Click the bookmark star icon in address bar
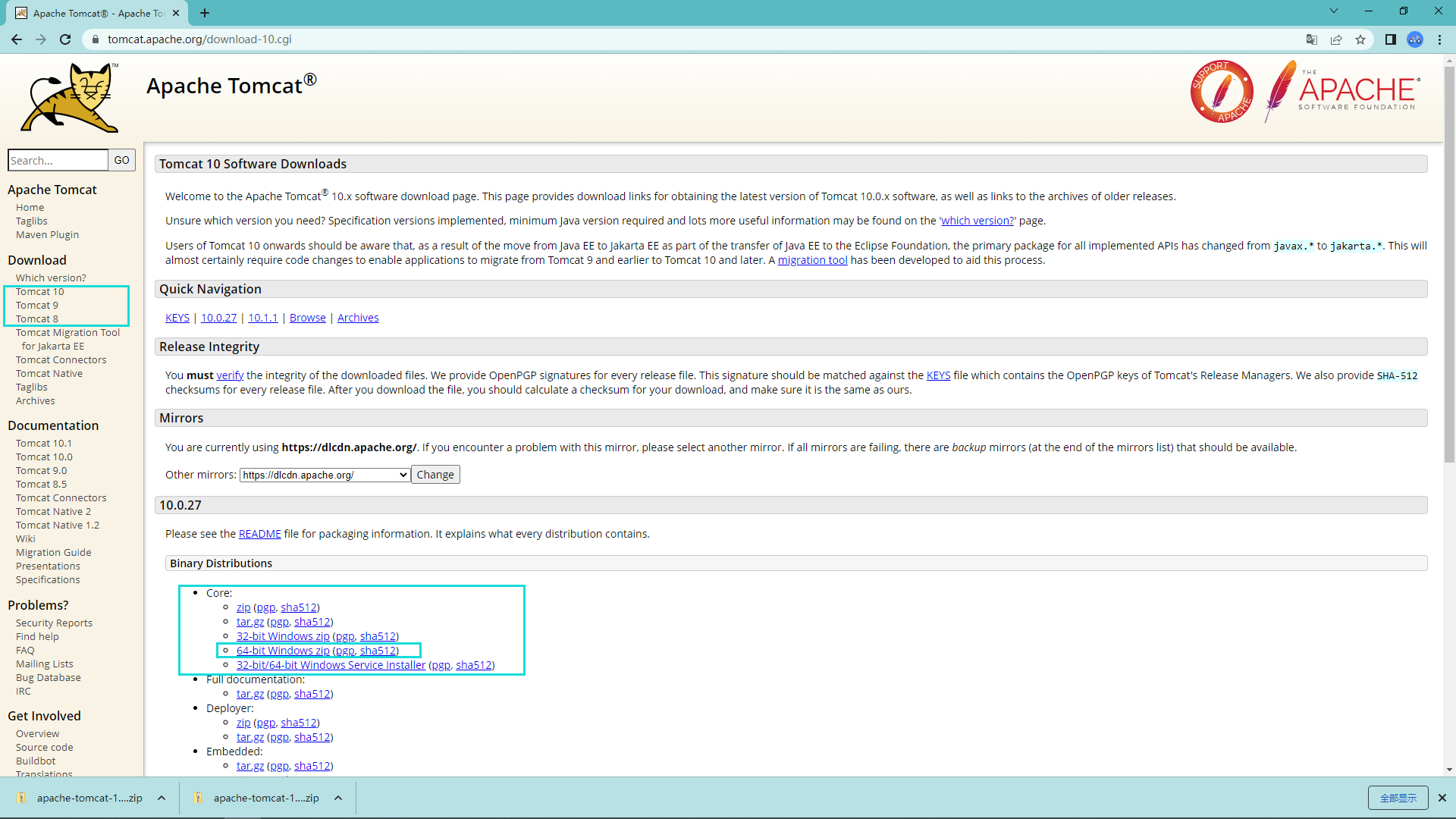Image resolution: width=1456 pixels, height=819 pixels. pyautogui.click(x=1362, y=39)
